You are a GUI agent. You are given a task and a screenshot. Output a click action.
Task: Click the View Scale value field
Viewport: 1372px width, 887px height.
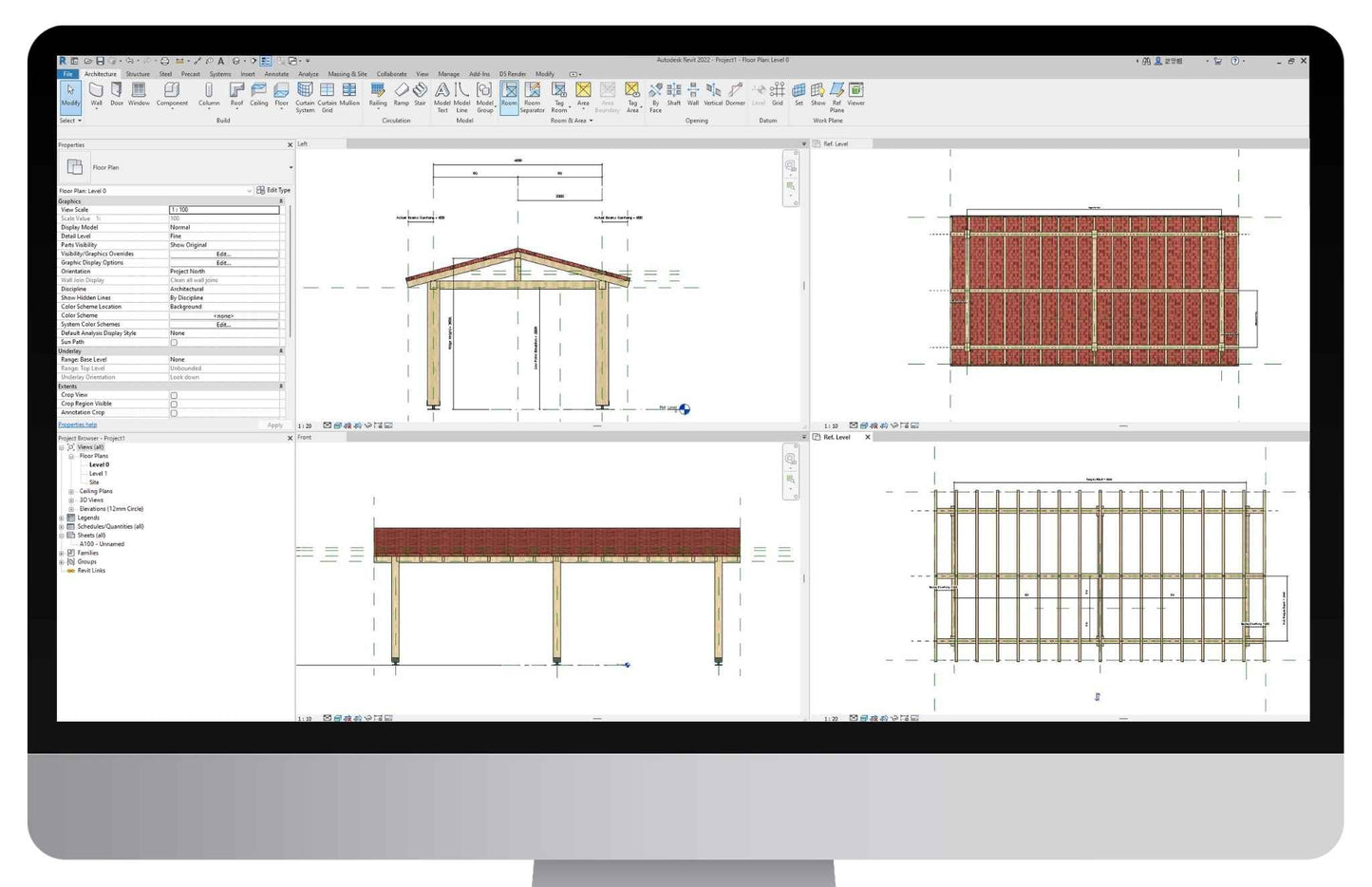point(223,210)
